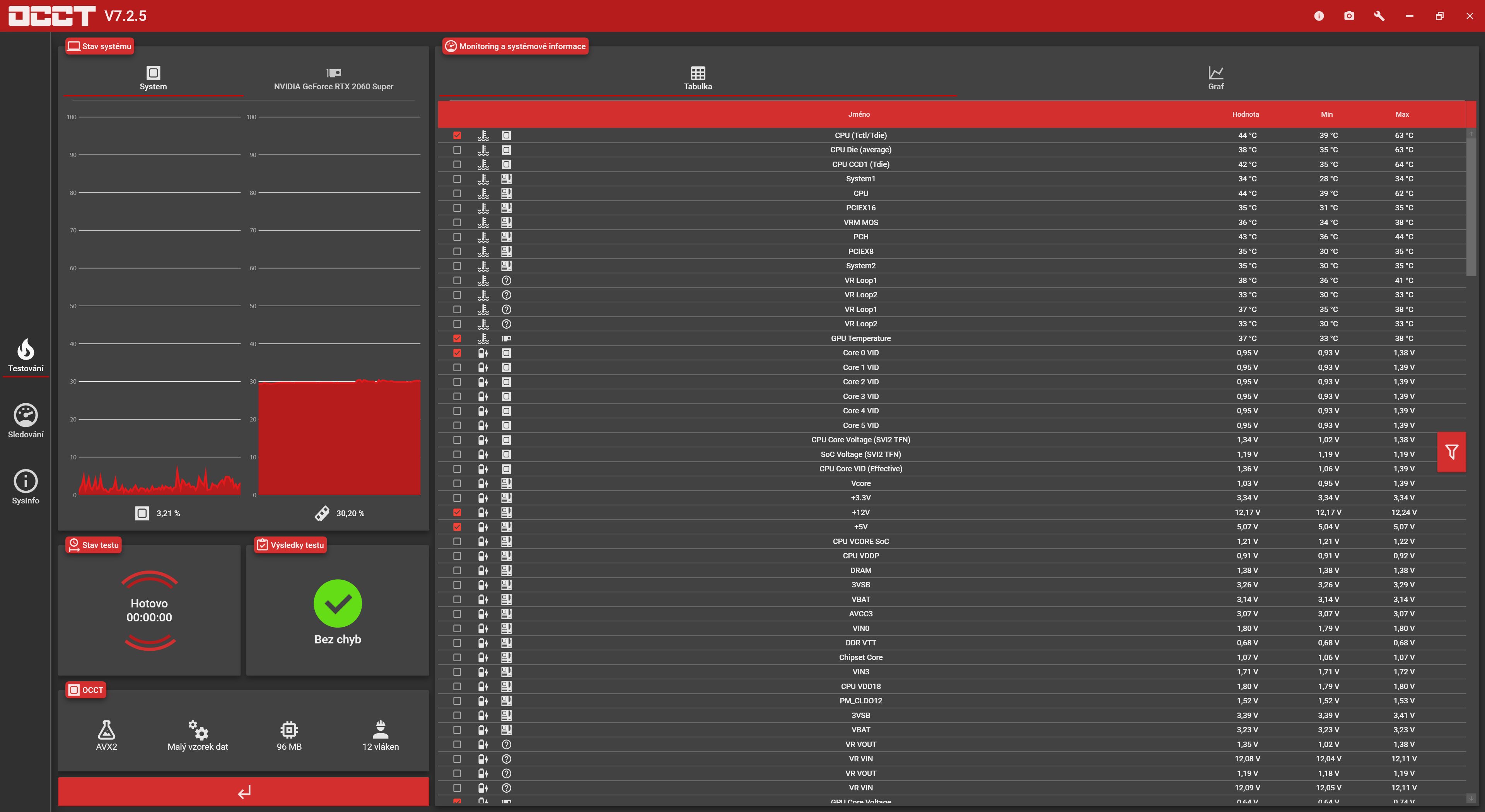Enable the CPU Die (average) checkbox
This screenshot has height=812, width=1485.
click(x=457, y=150)
